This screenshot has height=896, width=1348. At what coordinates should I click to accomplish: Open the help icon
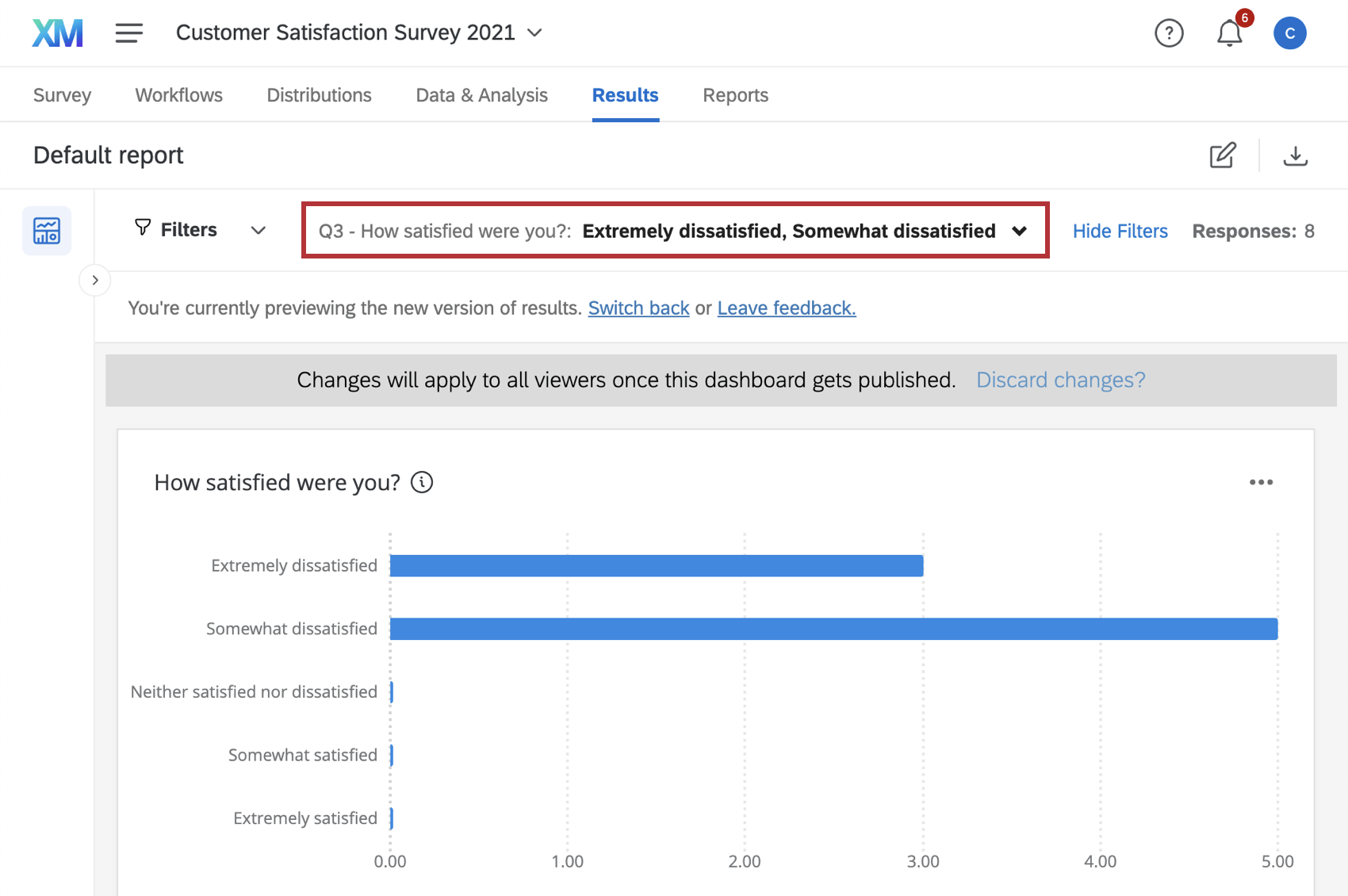coord(1169,33)
